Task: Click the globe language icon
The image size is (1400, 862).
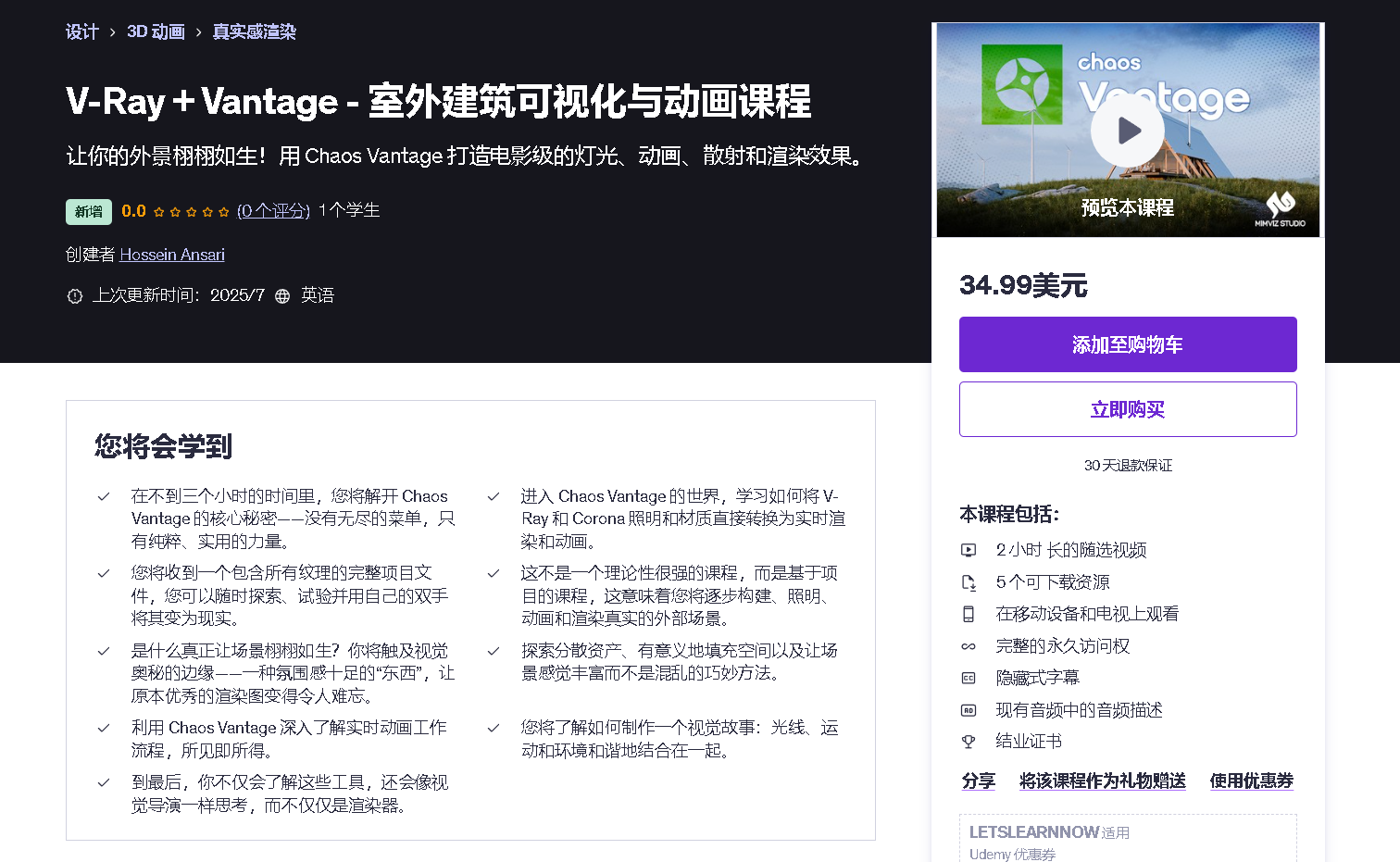Action: click(x=282, y=296)
